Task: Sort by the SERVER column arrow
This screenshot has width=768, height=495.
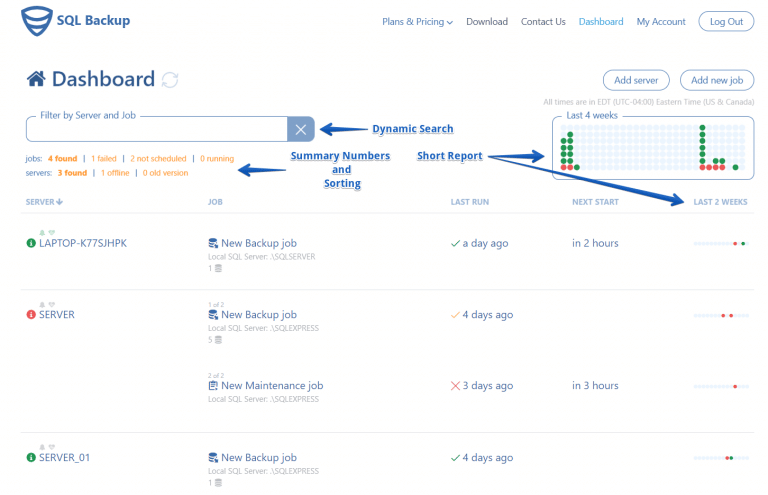Action: point(59,202)
